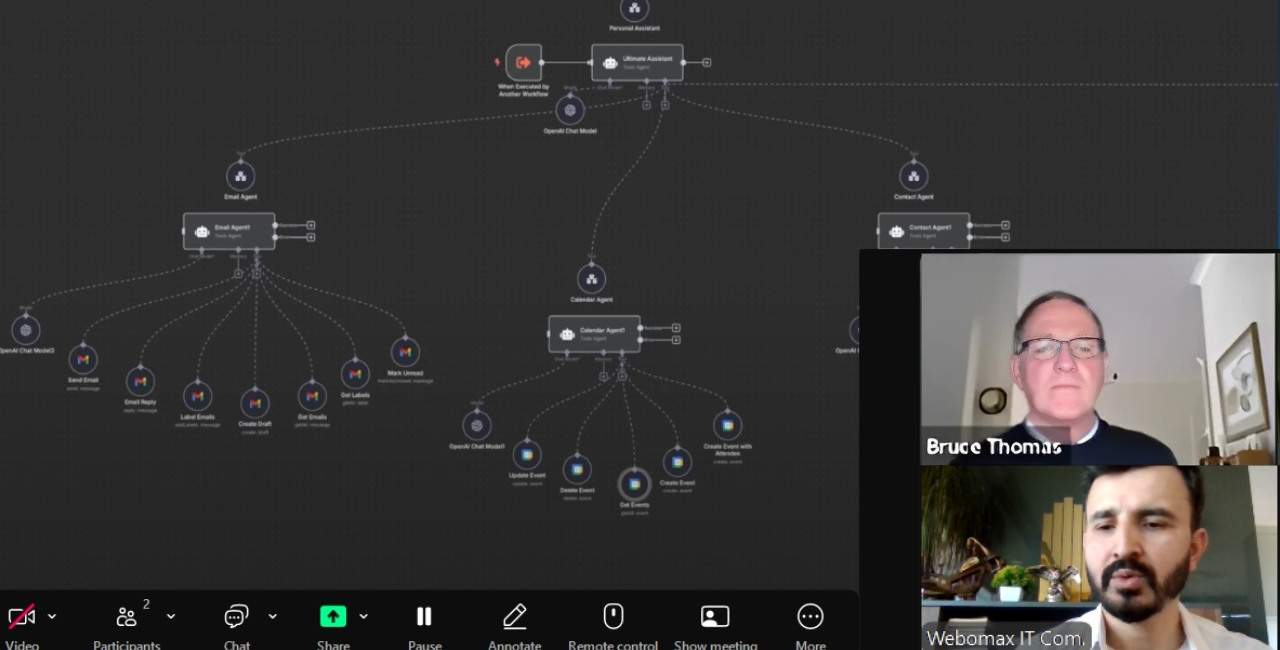Open video options arrow beside Video
This screenshot has height=650, width=1280.
(x=52, y=617)
